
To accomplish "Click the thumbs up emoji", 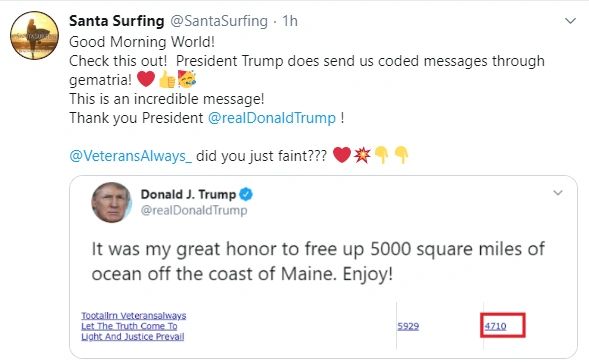I will pos(167,79).
